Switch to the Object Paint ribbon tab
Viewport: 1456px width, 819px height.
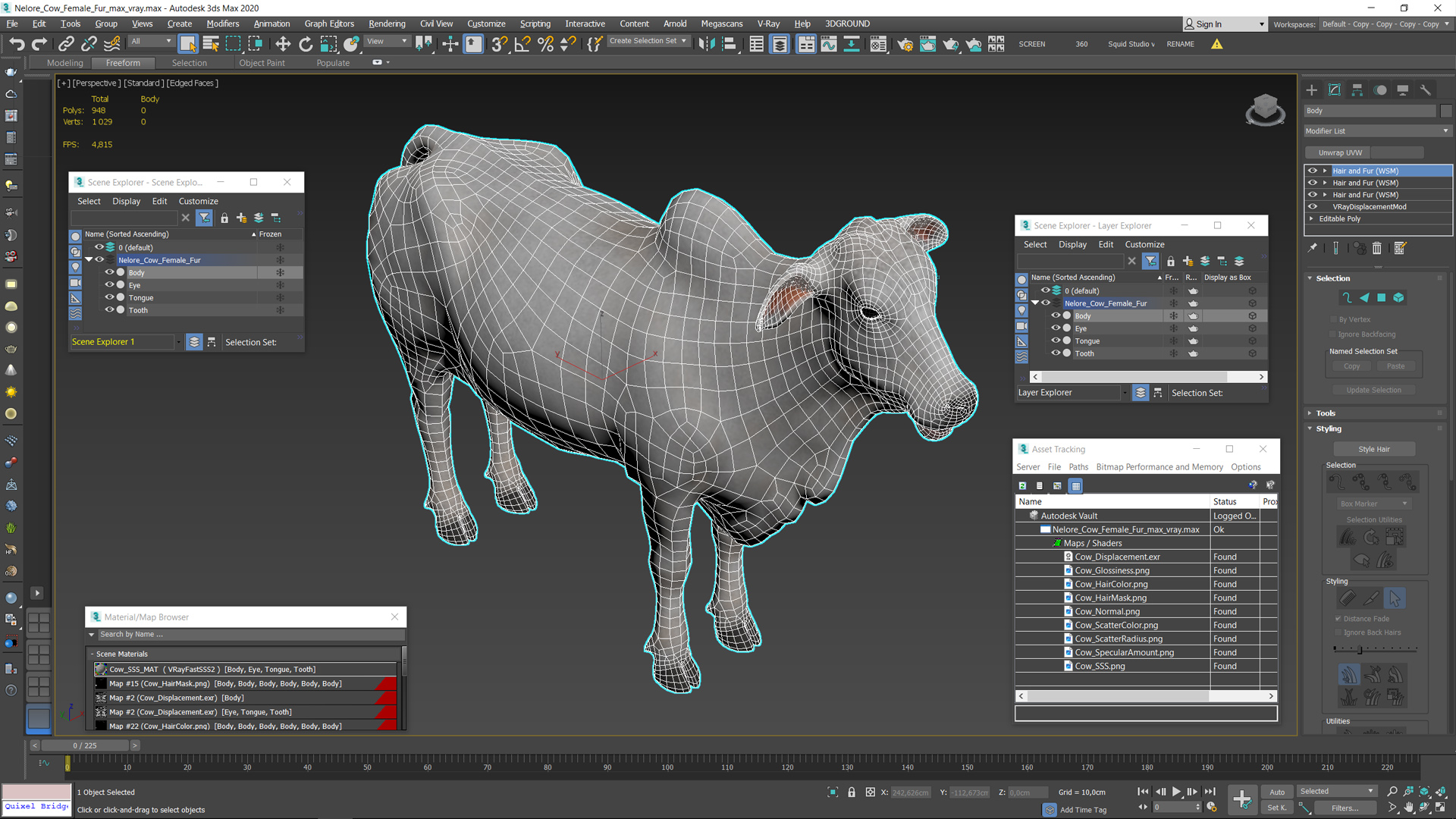tap(262, 63)
